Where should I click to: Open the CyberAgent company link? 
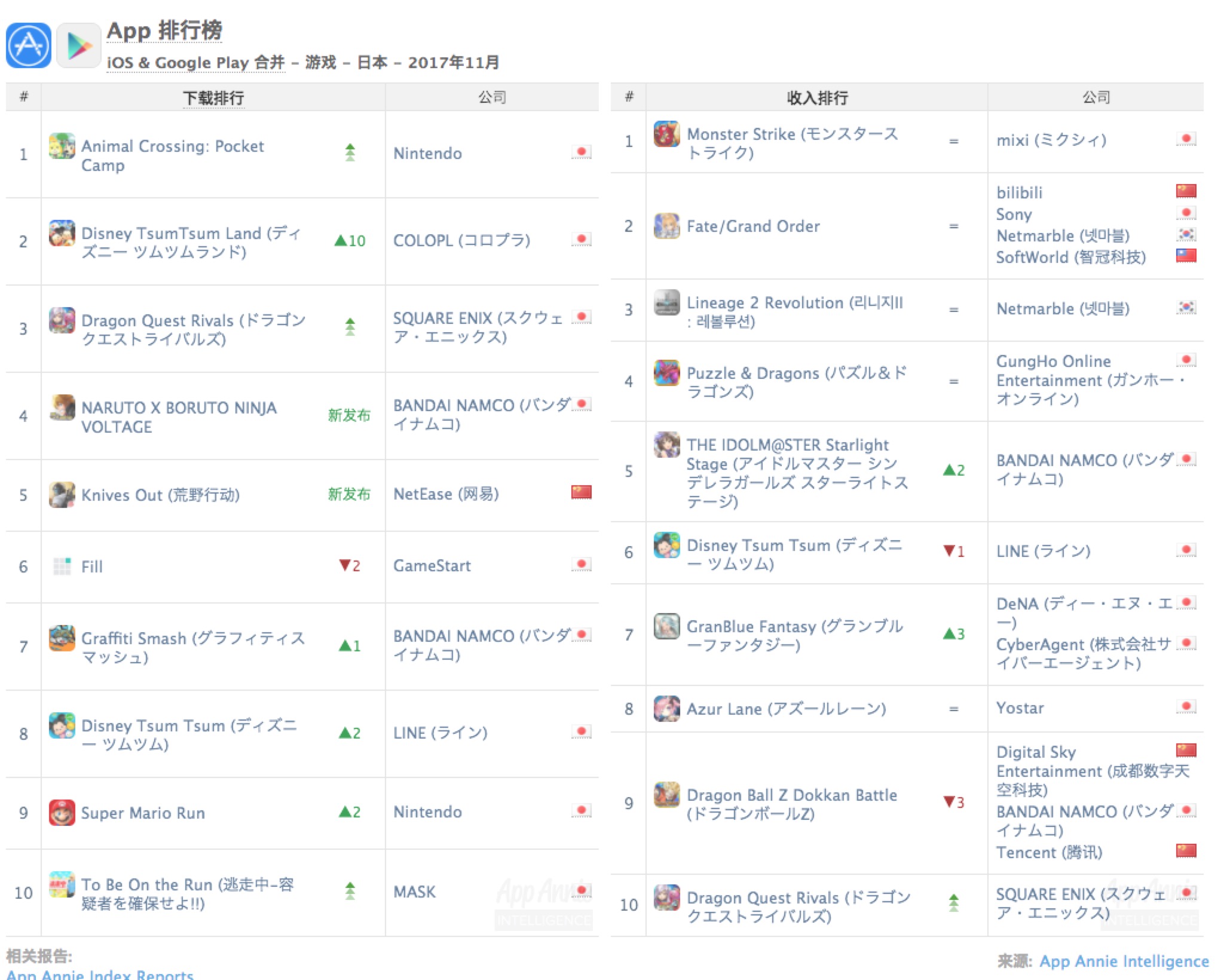coord(1084,653)
